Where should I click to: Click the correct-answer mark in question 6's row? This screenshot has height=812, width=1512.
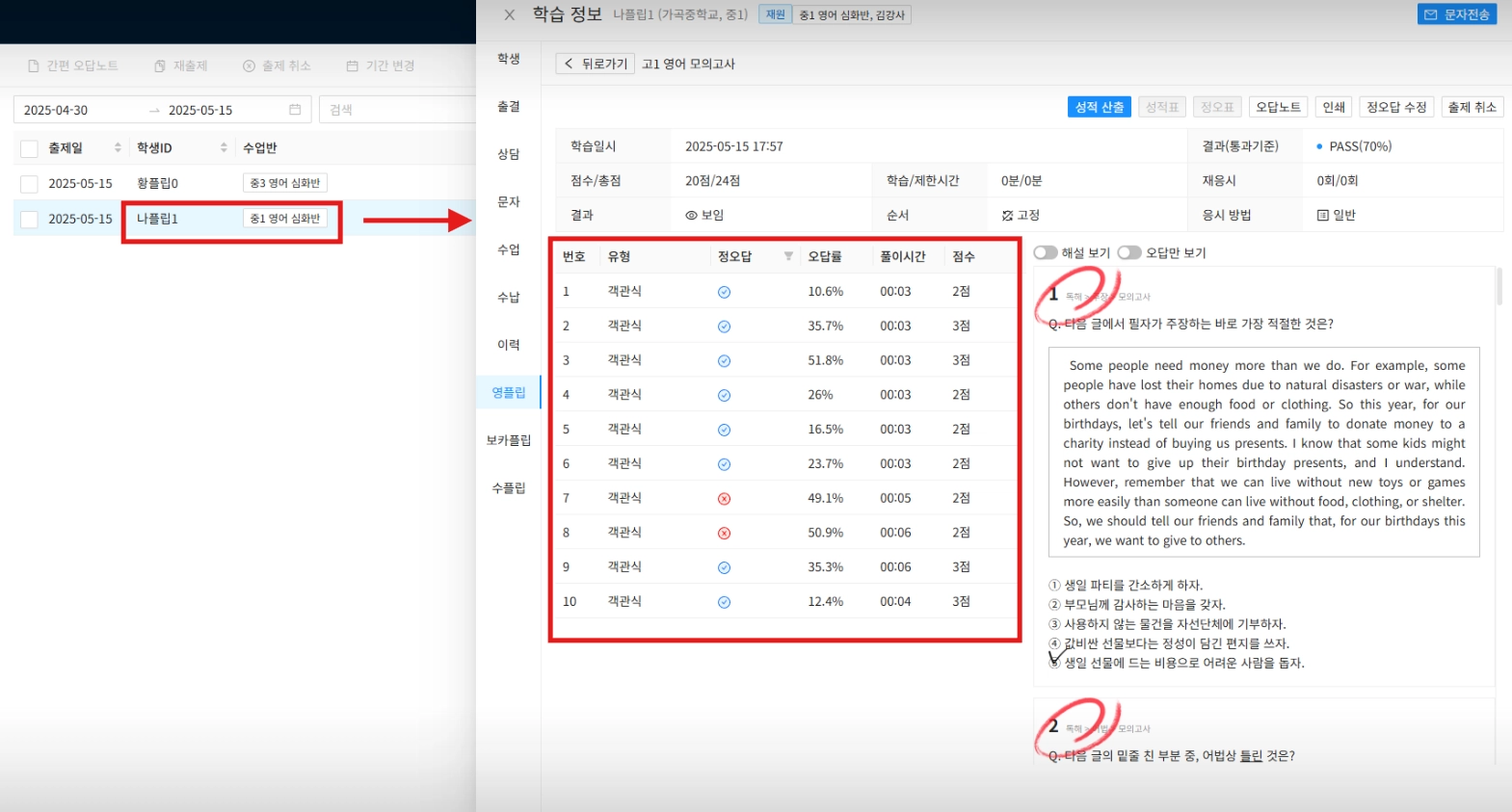[724, 464]
